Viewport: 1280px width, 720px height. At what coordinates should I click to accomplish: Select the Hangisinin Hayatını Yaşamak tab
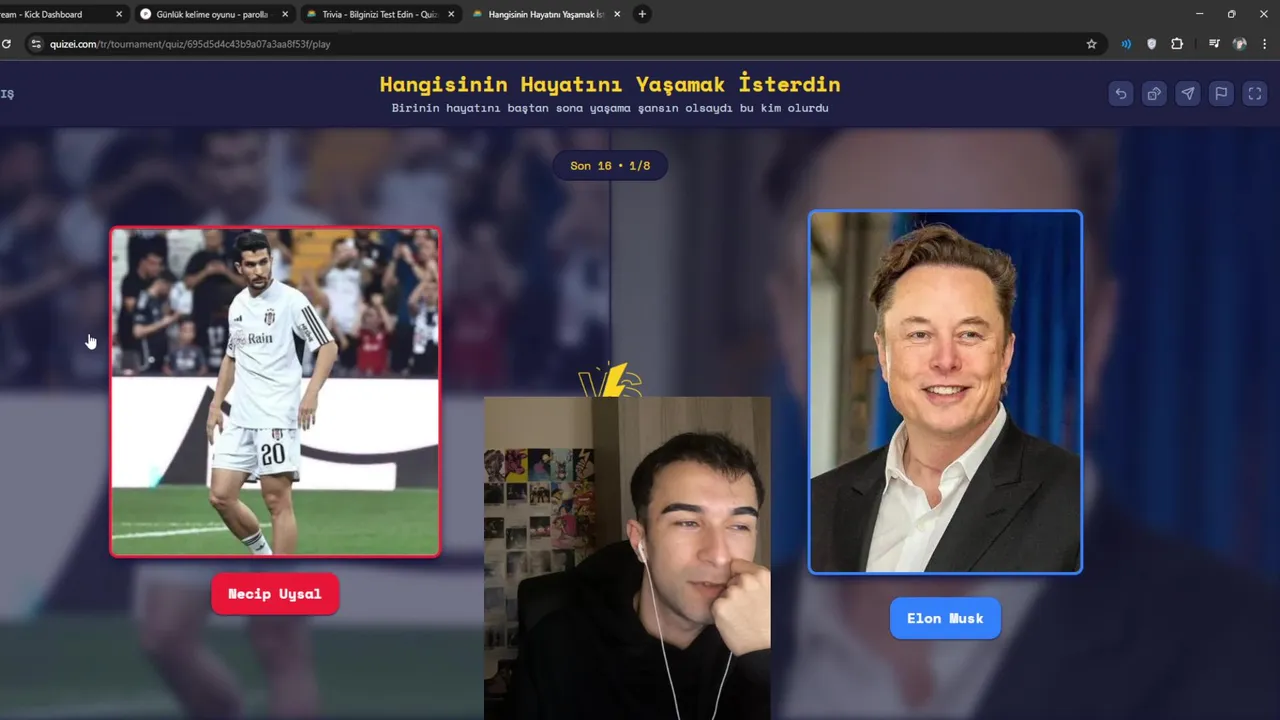544,14
